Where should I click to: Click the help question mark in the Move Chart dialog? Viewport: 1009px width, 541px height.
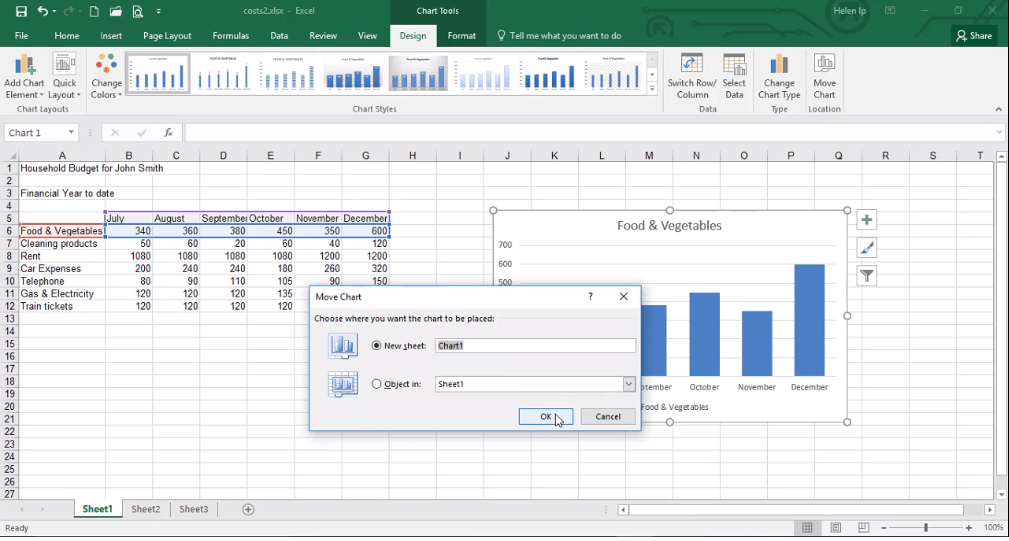[590, 297]
